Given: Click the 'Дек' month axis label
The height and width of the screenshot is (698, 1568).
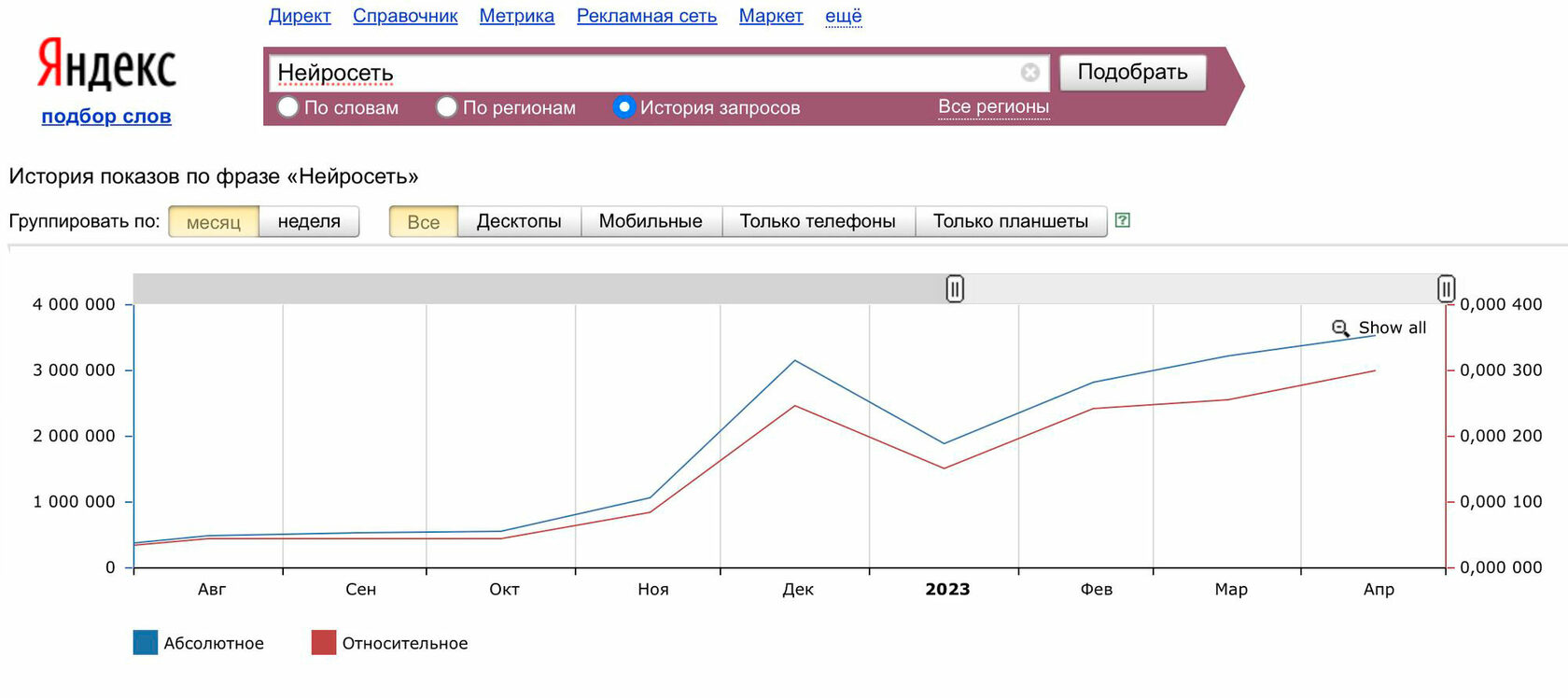Looking at the screenshot, I should coord(798,589).
